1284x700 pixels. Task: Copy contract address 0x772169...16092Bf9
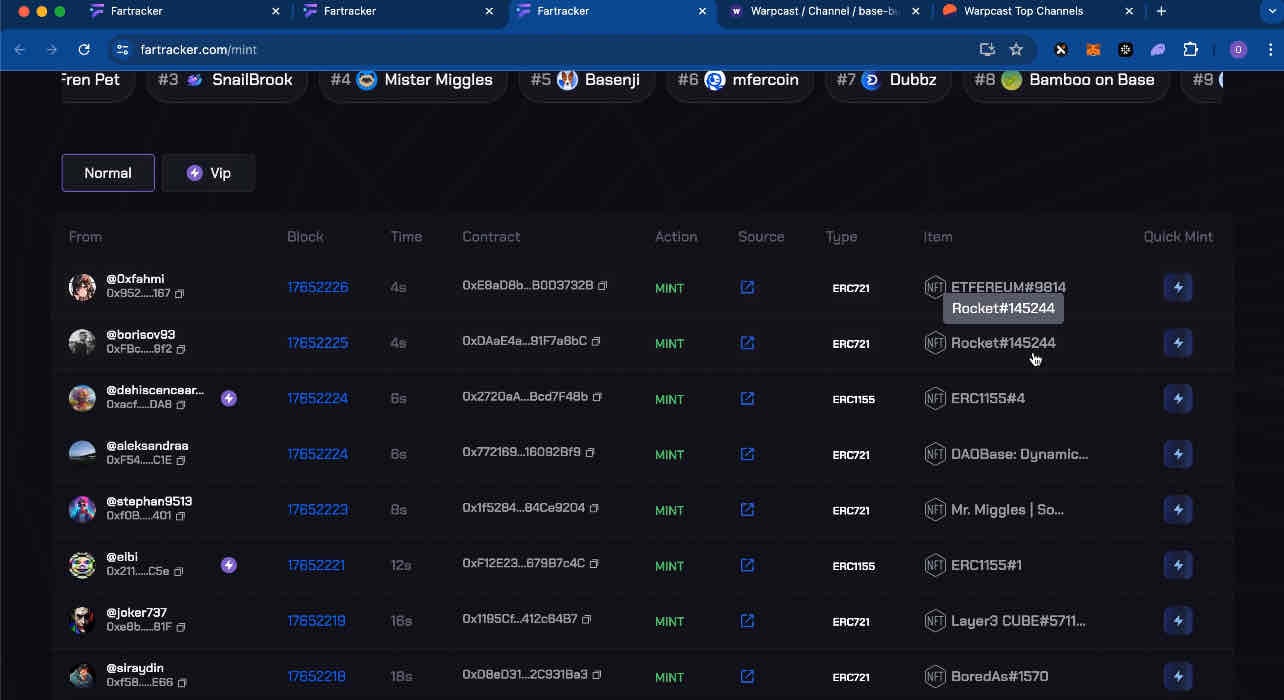[590, 453]
